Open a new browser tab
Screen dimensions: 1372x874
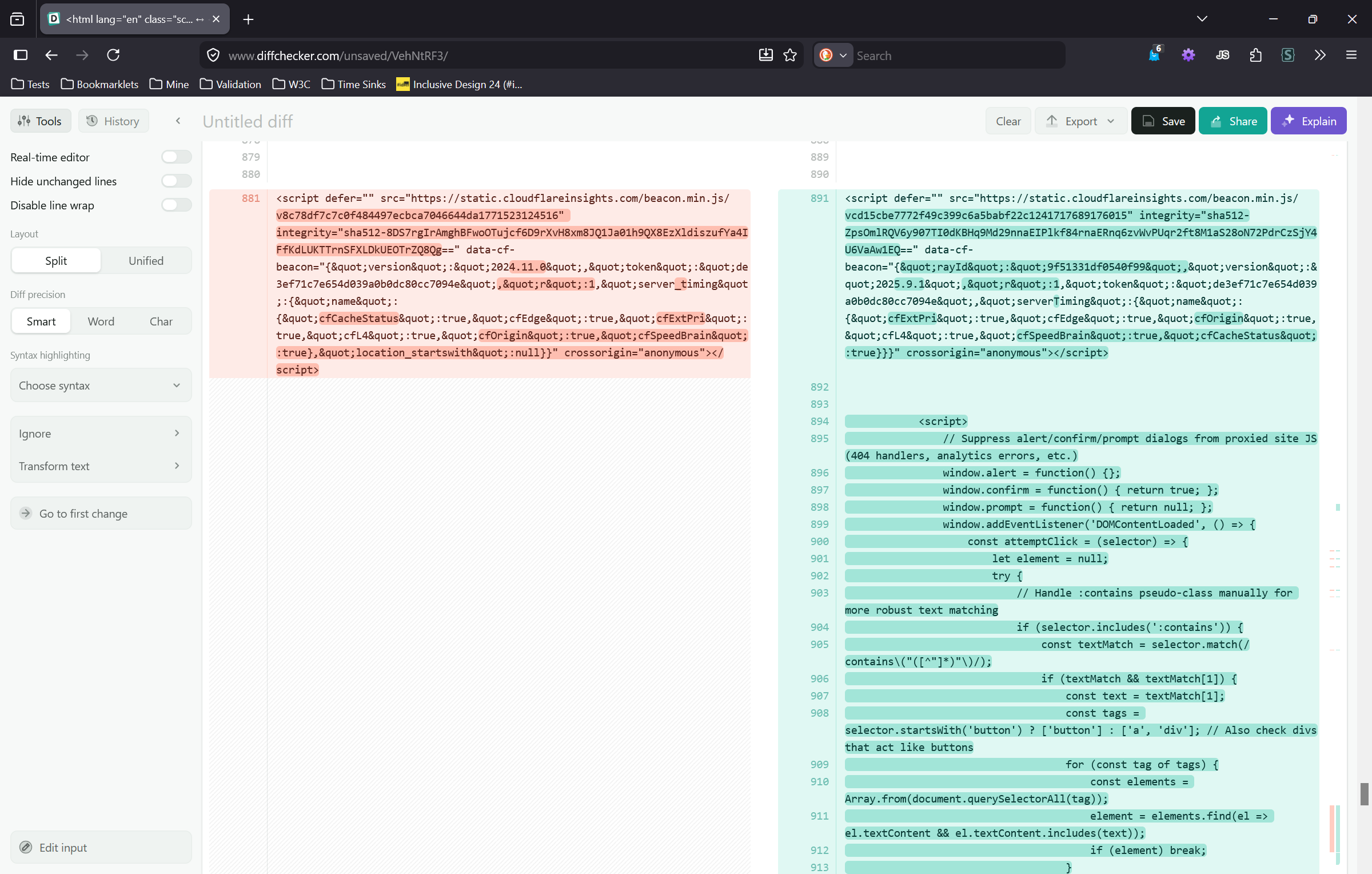coord(248,19)
